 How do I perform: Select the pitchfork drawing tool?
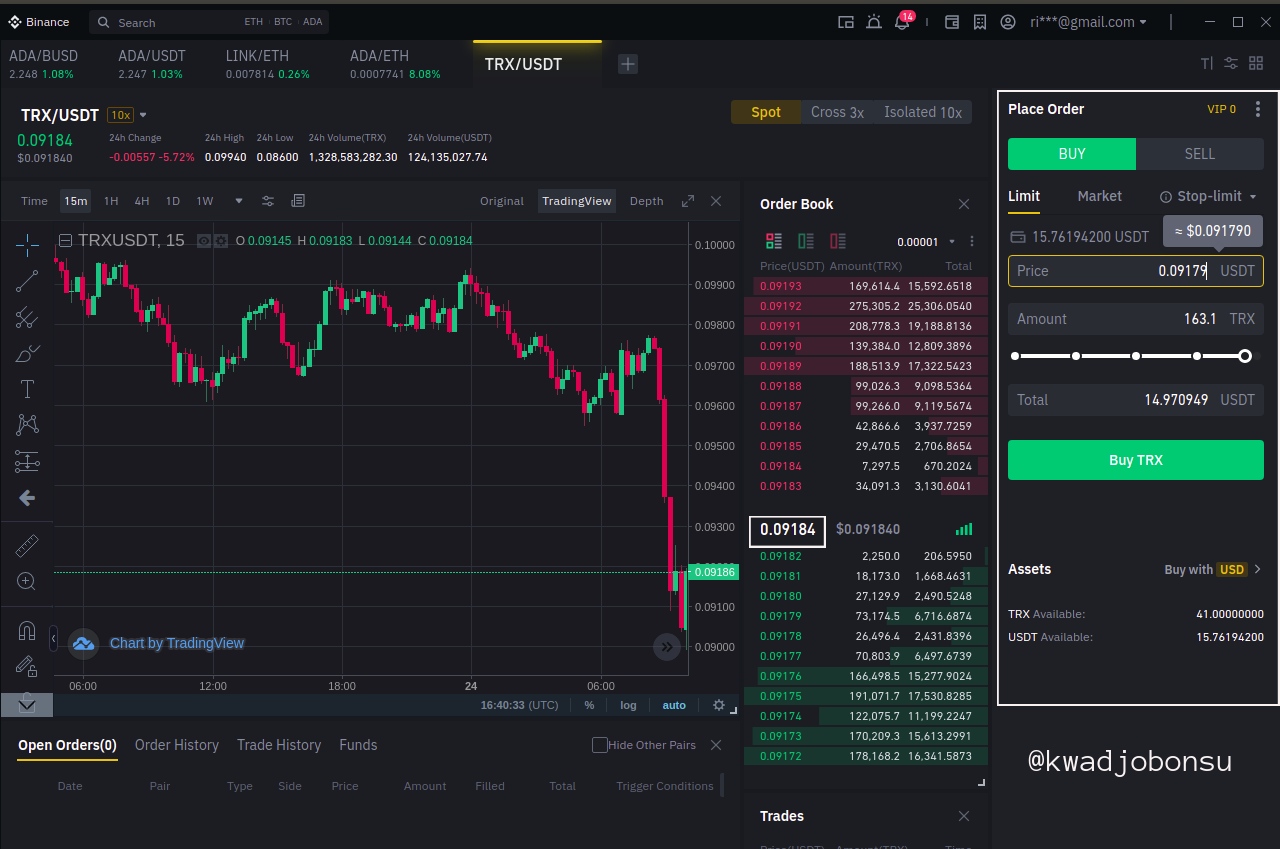pos(27,318)
